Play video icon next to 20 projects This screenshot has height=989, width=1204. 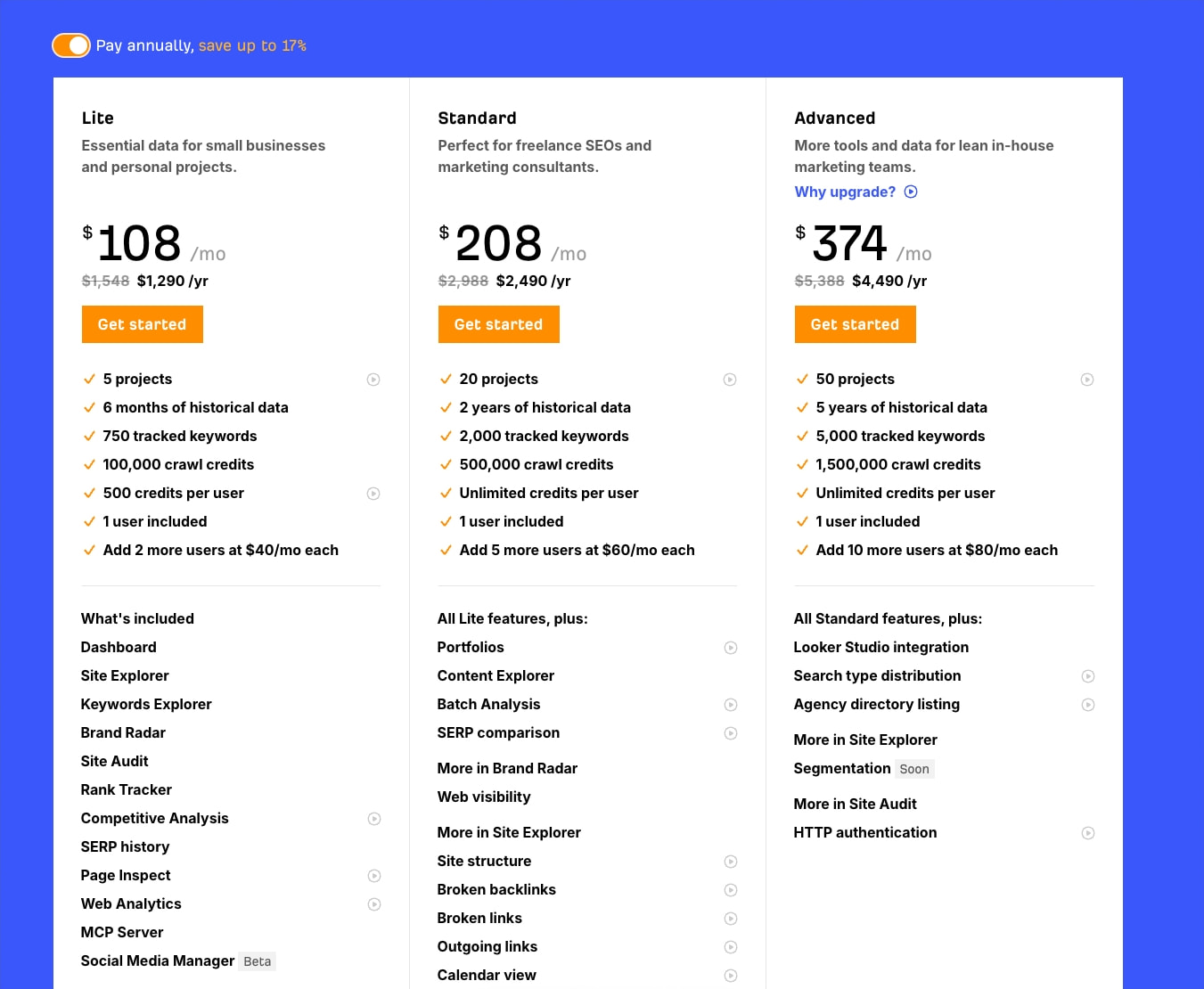click(730, 380)
